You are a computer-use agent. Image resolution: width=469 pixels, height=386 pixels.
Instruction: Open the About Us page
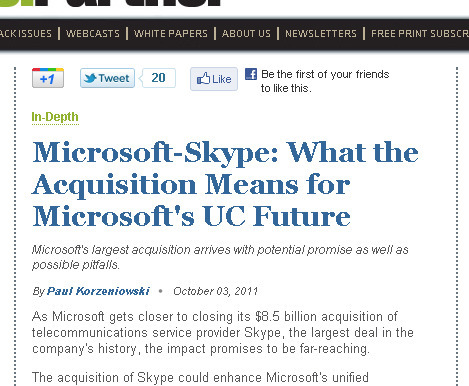pos(246,34)
